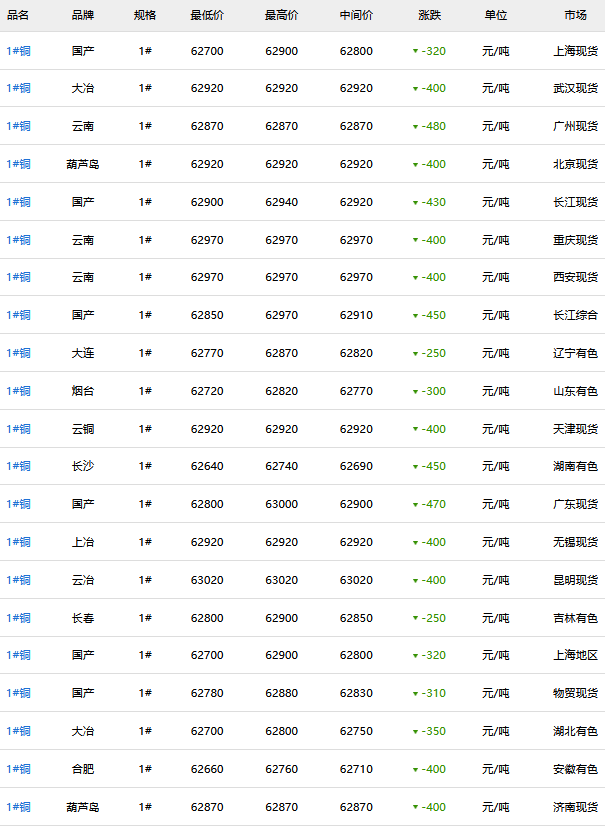Click the down arrow icon beside -300
605x834 pixels.
coord(415,392)
